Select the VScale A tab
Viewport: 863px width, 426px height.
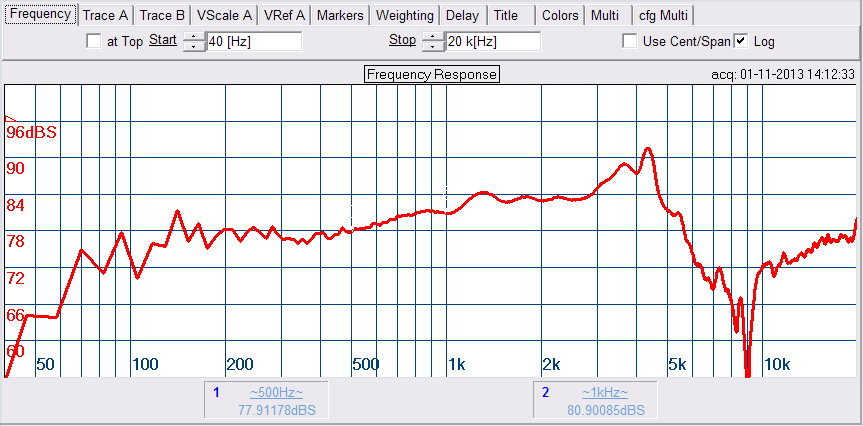click(224, 15)
